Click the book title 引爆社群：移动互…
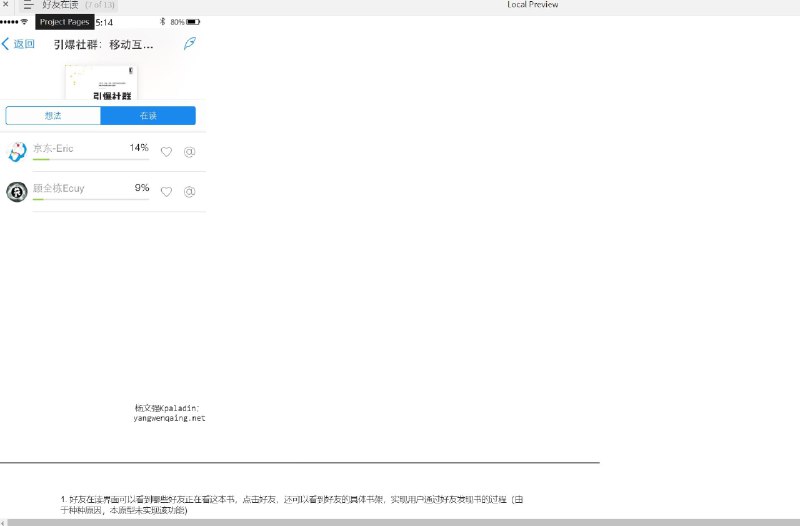 pos(103,44)
